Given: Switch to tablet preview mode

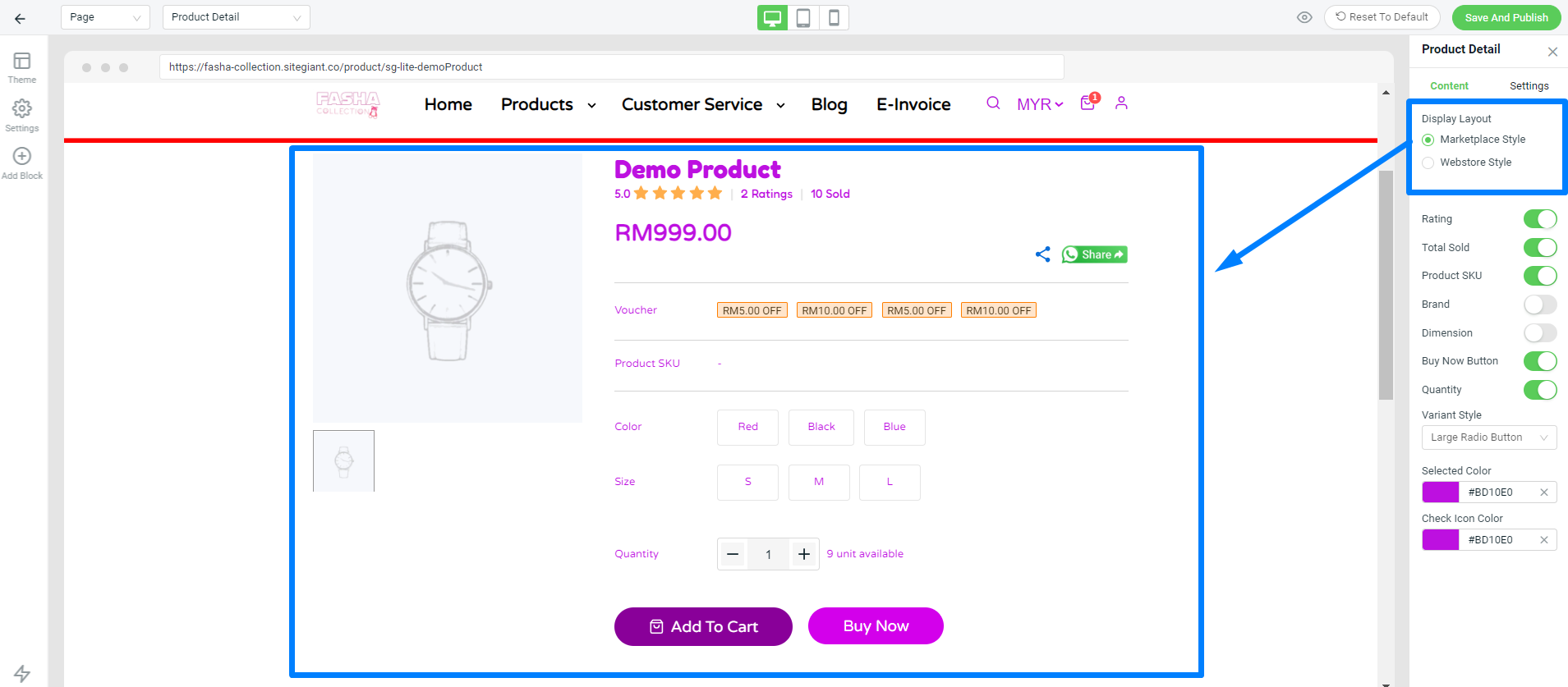Looking at the screenshot, I should pos(803,17).
